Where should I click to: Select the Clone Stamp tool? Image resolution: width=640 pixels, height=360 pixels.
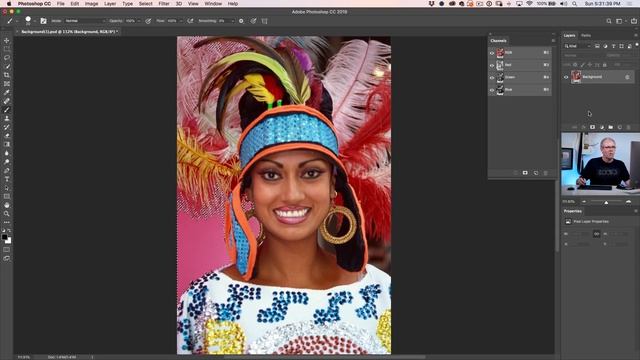(x=7, y=118)
